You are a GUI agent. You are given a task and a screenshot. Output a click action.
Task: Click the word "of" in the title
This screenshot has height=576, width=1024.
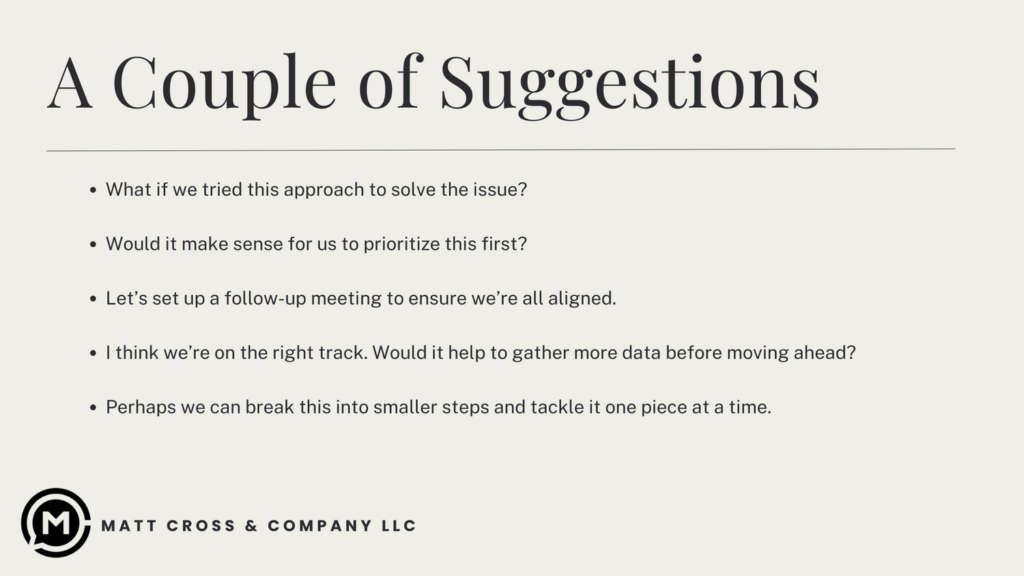pos(390,81)
